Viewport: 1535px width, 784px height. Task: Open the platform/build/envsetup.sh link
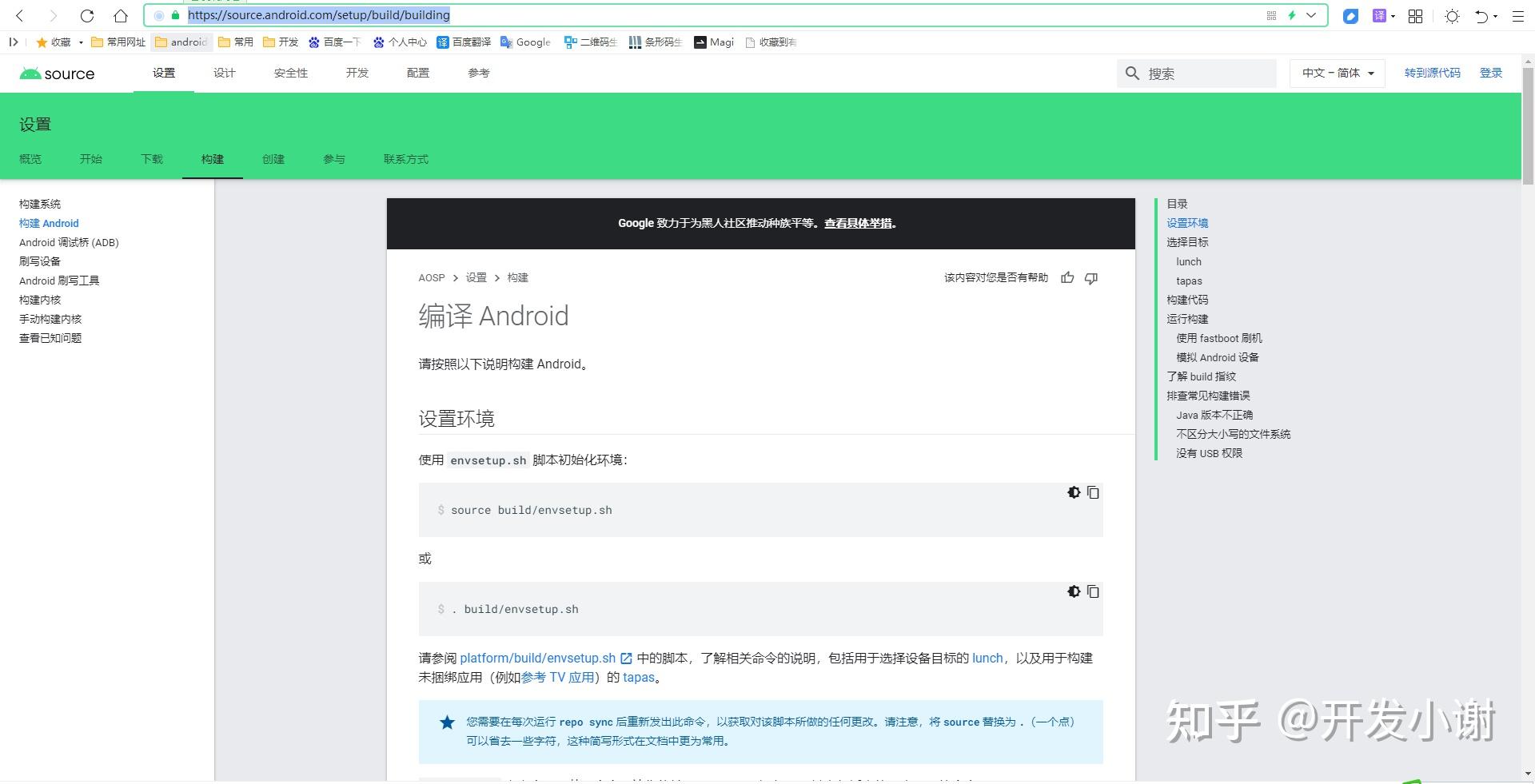(537, 658)
